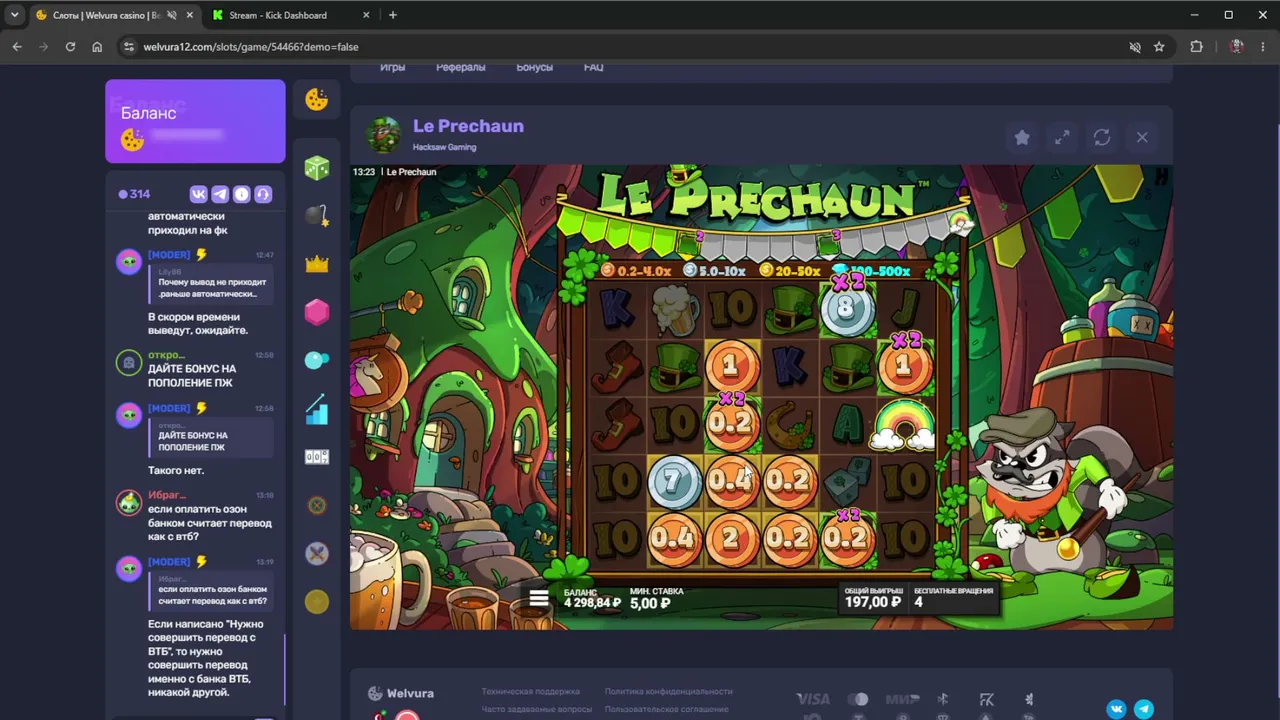The height and width of the screenshot is (720, 1280).
Task: Click the message "В скором времени выведут, ожидайте."
Action: (198, 323)
